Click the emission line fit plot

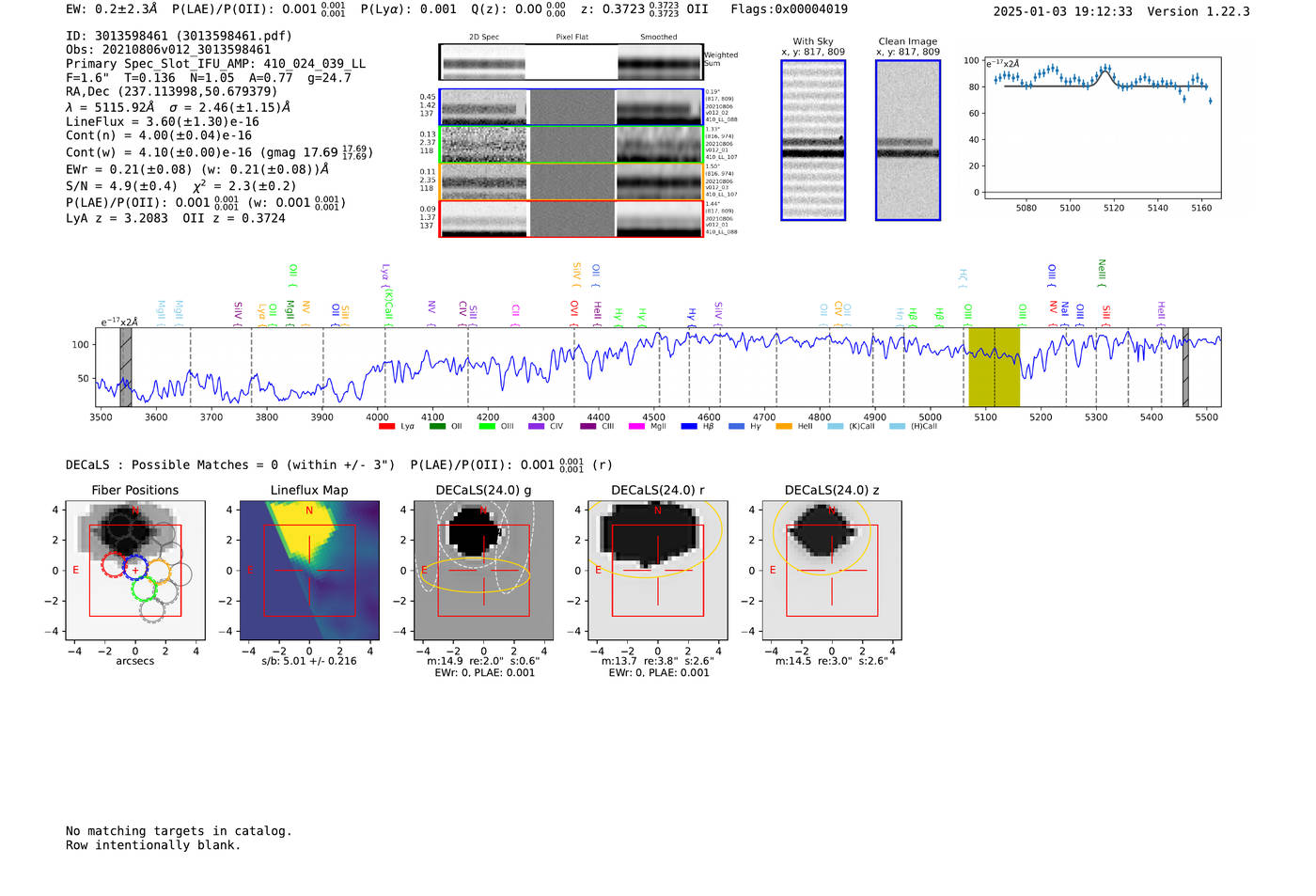(x=1102, y=129)
